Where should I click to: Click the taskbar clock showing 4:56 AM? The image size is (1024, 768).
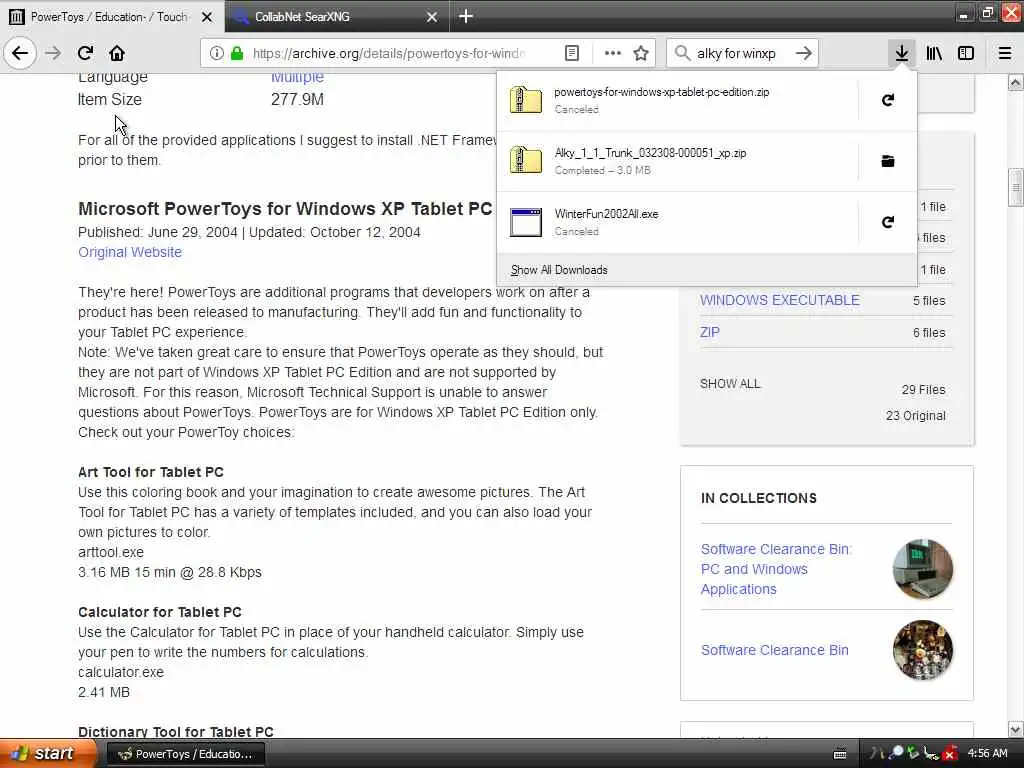coord(987,753)
